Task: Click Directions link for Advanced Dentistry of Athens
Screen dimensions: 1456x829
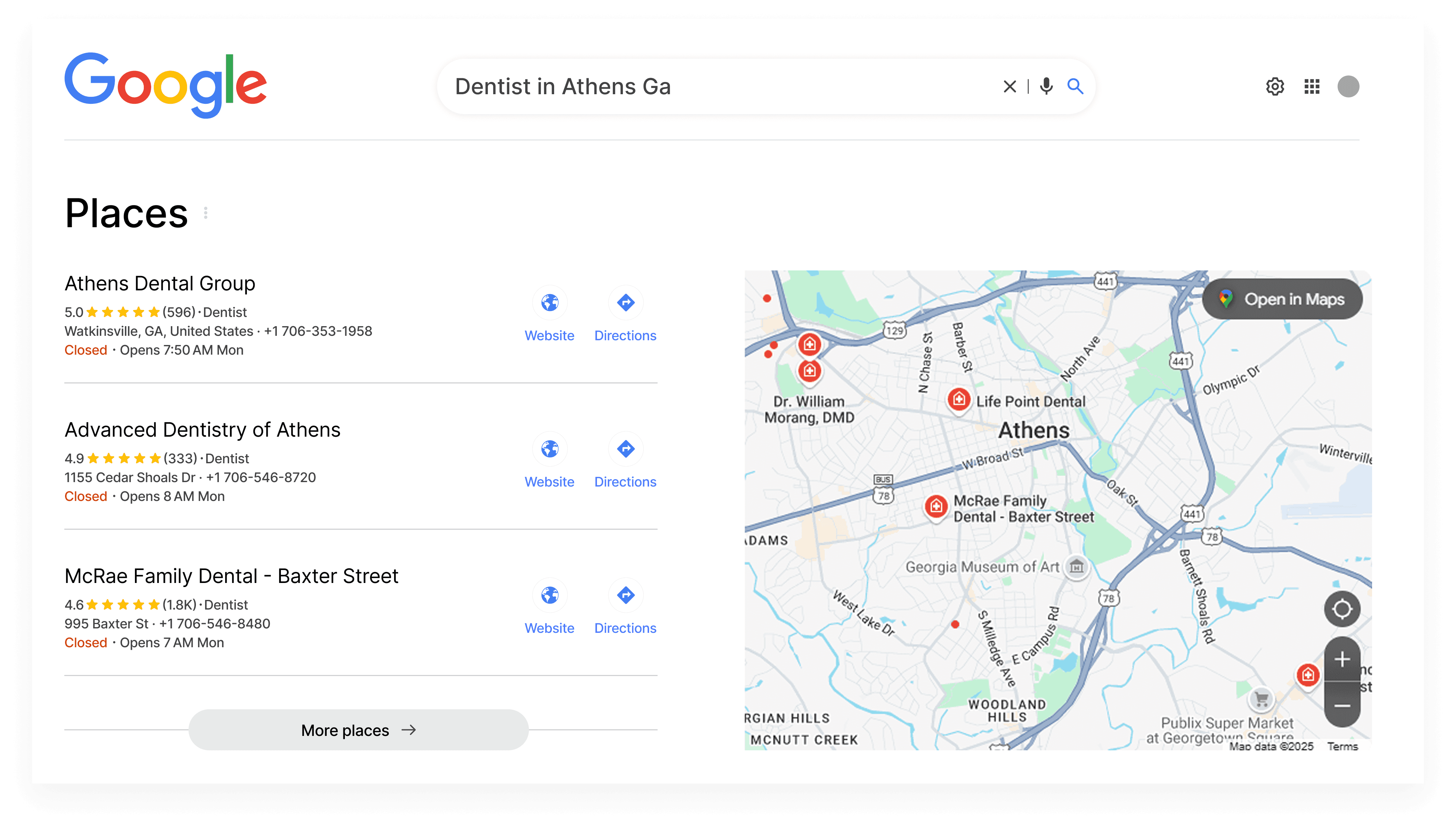Action: [x=625, y=482]
